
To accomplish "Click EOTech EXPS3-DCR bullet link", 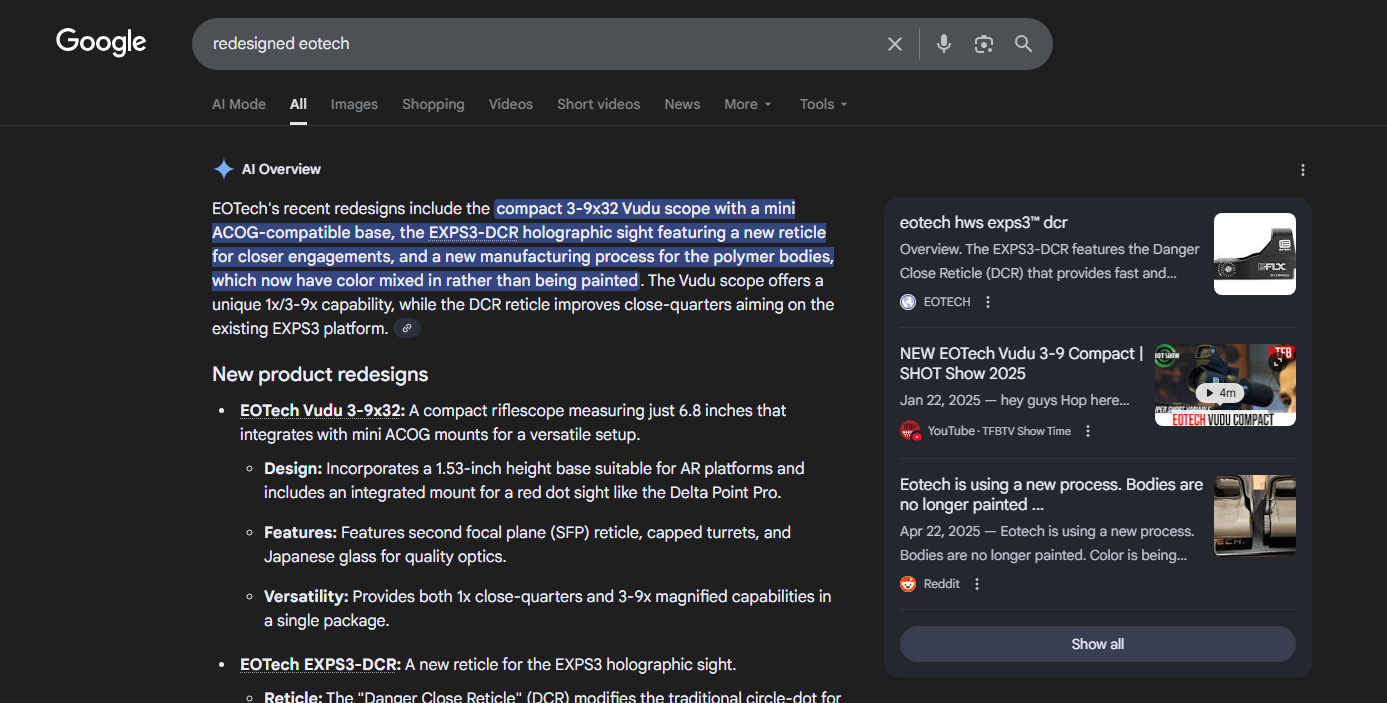I will (320, 664).
